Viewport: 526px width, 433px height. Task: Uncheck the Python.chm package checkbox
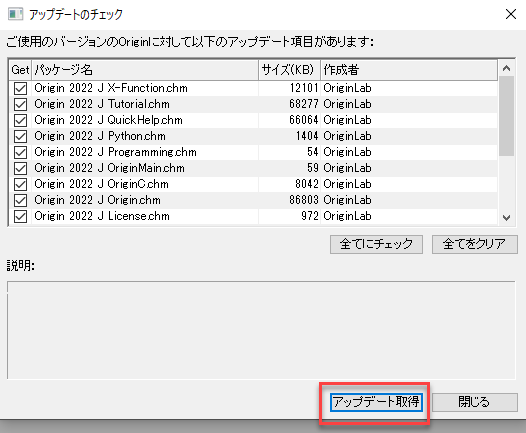click(20, 137)
